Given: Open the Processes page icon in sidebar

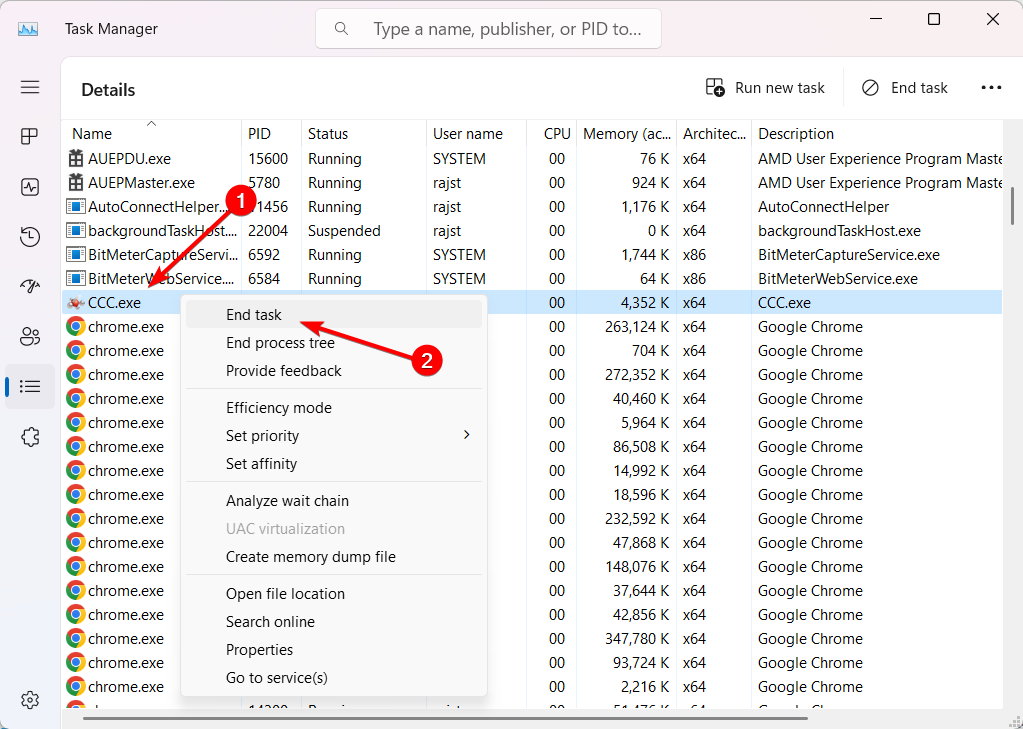Looking at the screenshot, I should click(30, 136).
